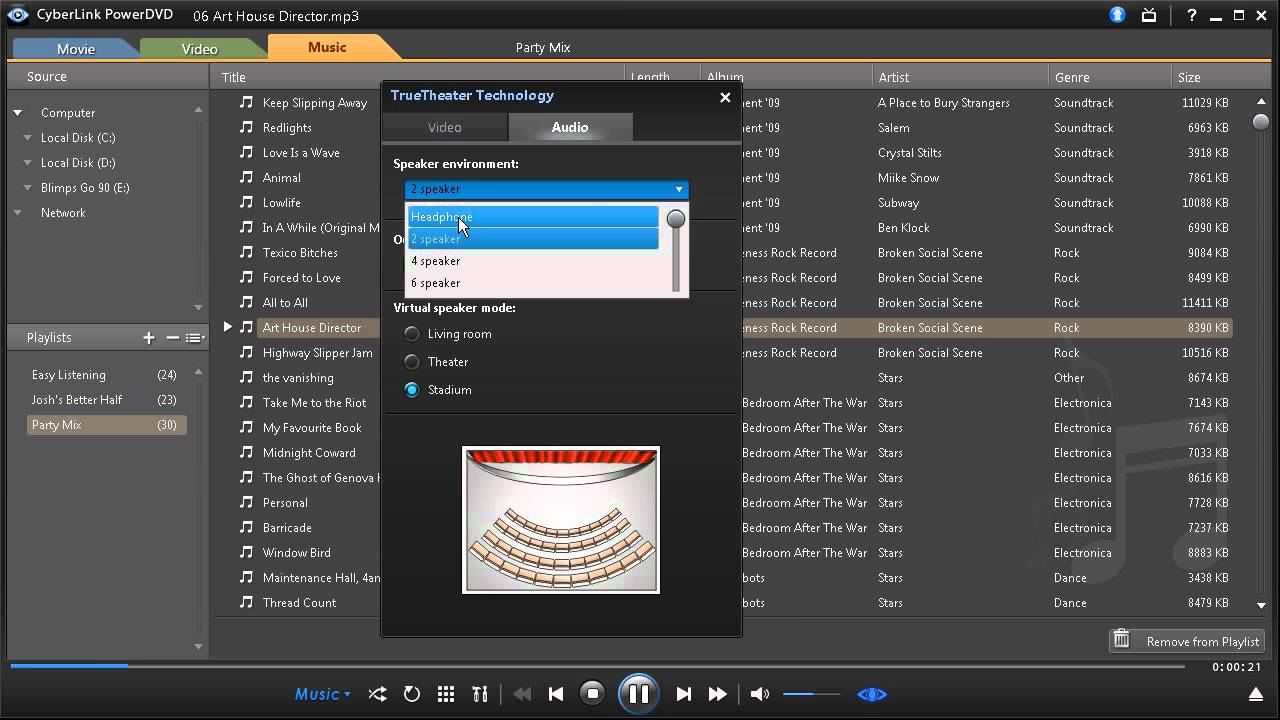Click the track list vertical scrollbar thumb

click(x=1260, y=122)
